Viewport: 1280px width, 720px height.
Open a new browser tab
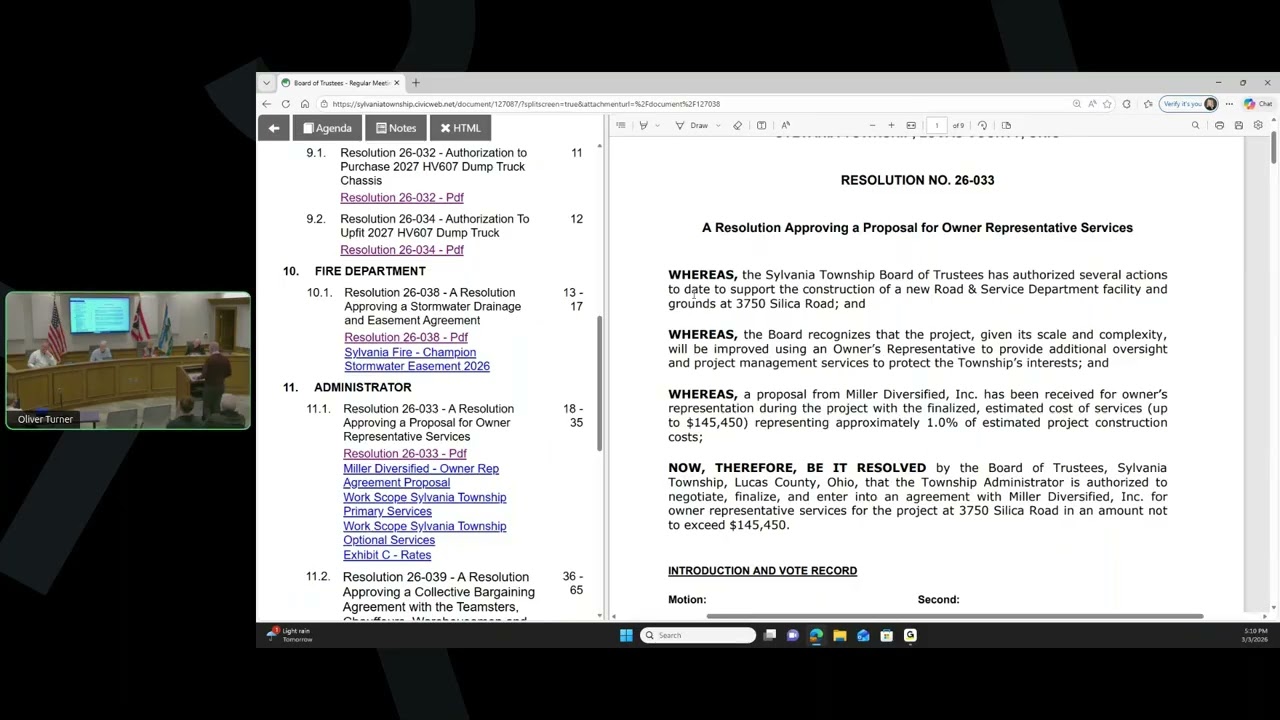click(x=416, y=83)
